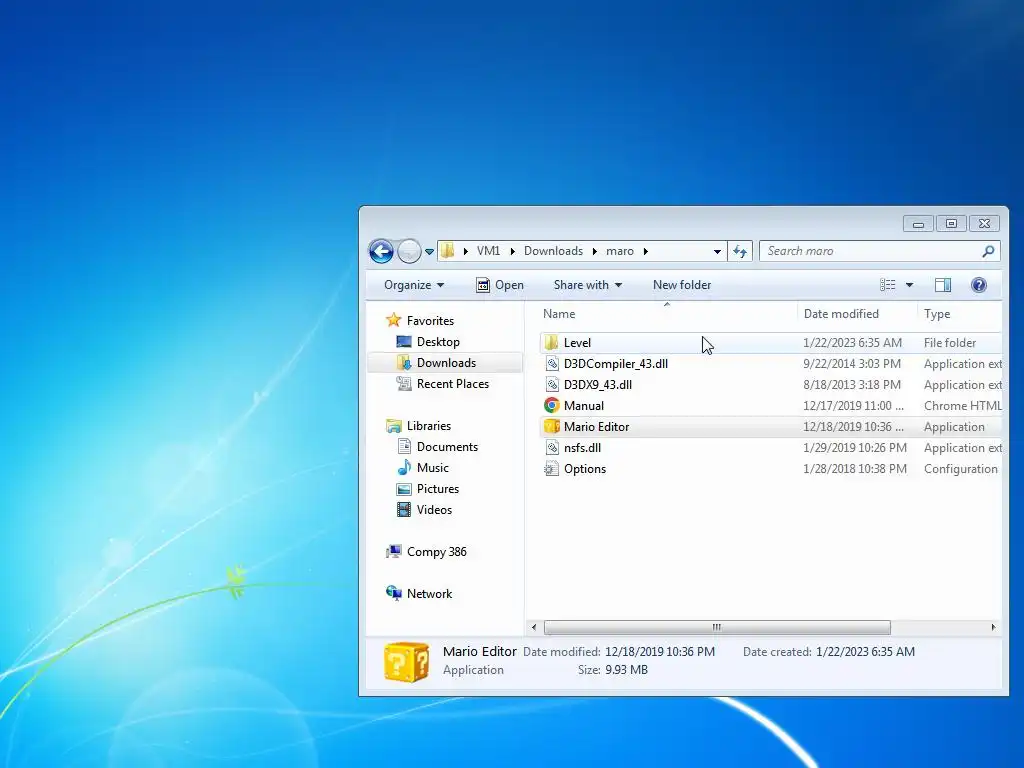Open the view options dropdown arrow
The width and height of the screenshot is (1024, 768).
(x=909, y=285)
